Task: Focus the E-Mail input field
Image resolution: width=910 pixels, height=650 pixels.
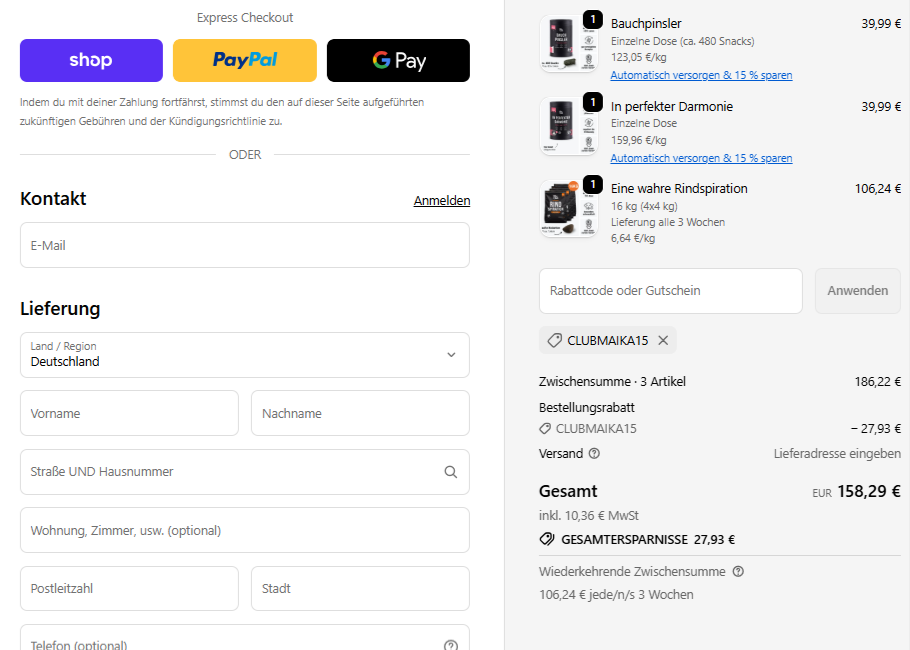Action: point(245,245)
